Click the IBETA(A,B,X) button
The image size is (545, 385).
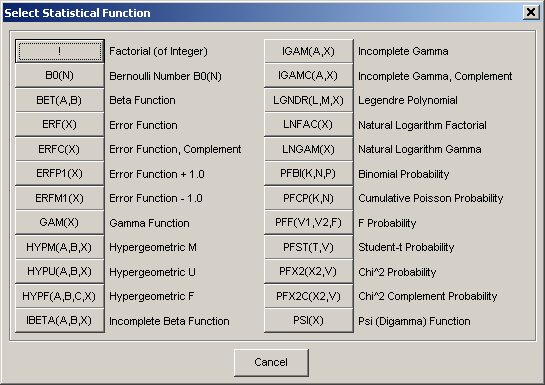tap(59, 320)
